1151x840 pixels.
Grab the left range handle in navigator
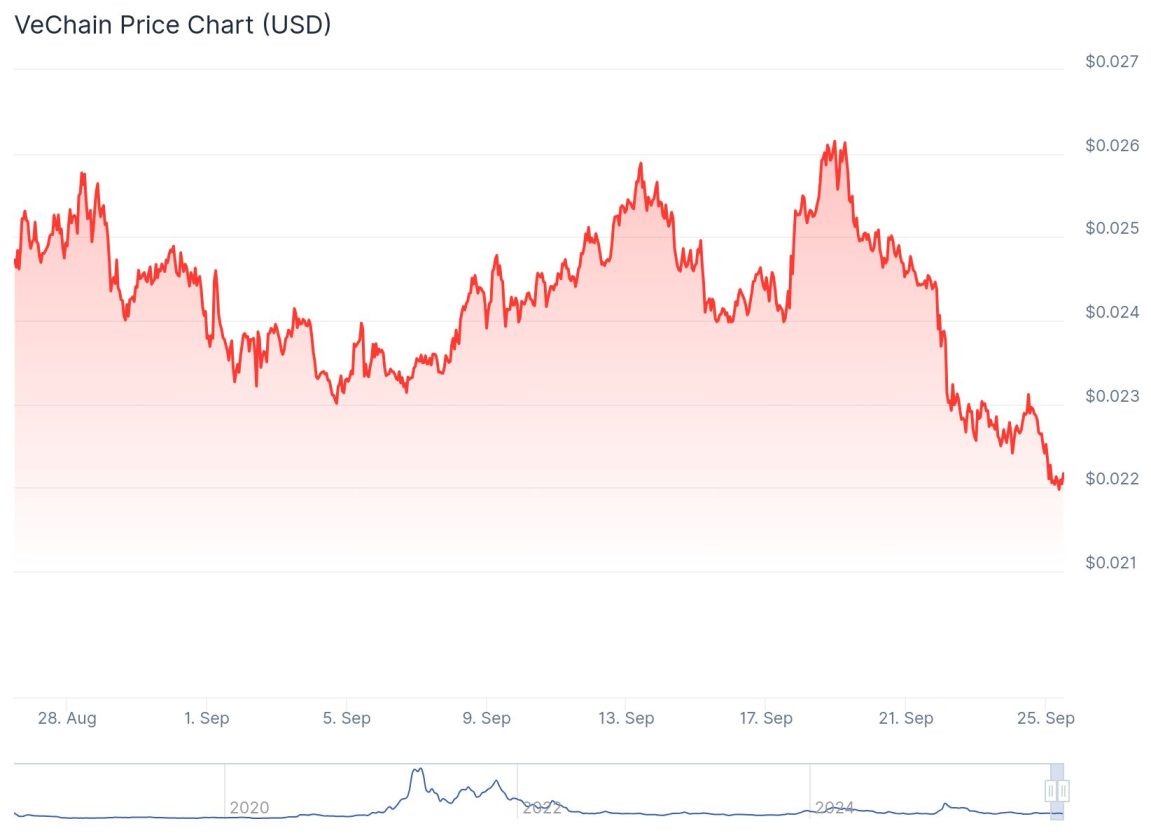coord(1051,791)
